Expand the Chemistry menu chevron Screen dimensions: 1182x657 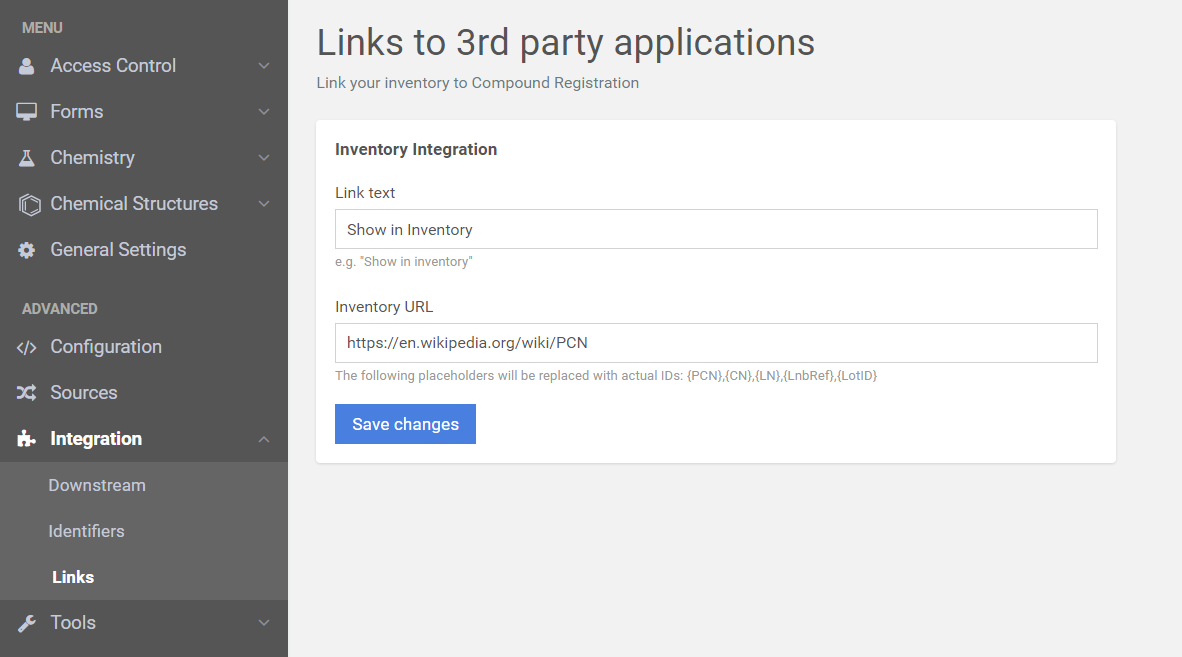264,158
